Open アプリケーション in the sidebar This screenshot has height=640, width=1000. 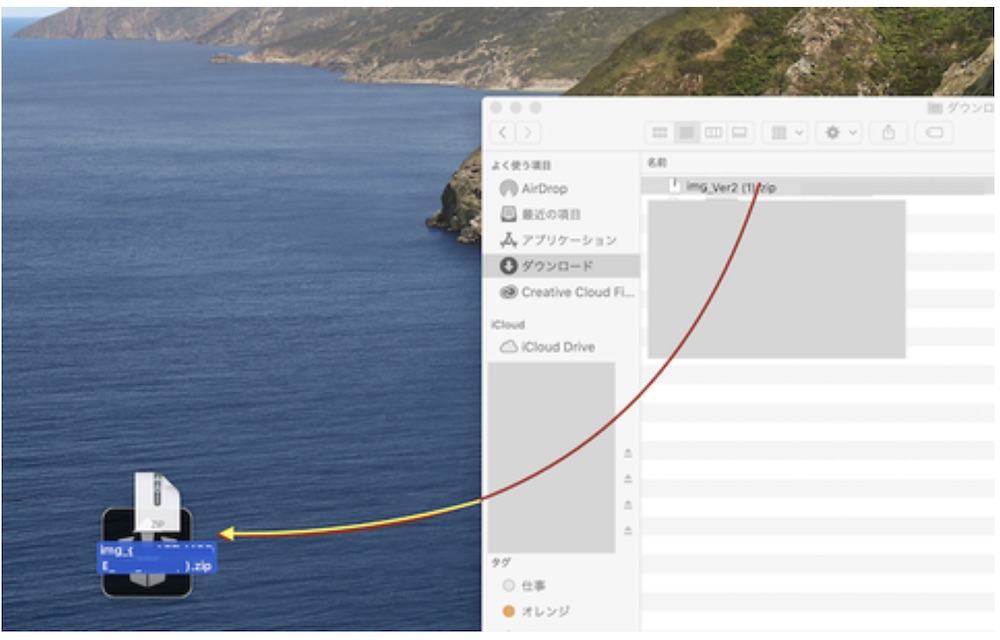click(559, 240)
